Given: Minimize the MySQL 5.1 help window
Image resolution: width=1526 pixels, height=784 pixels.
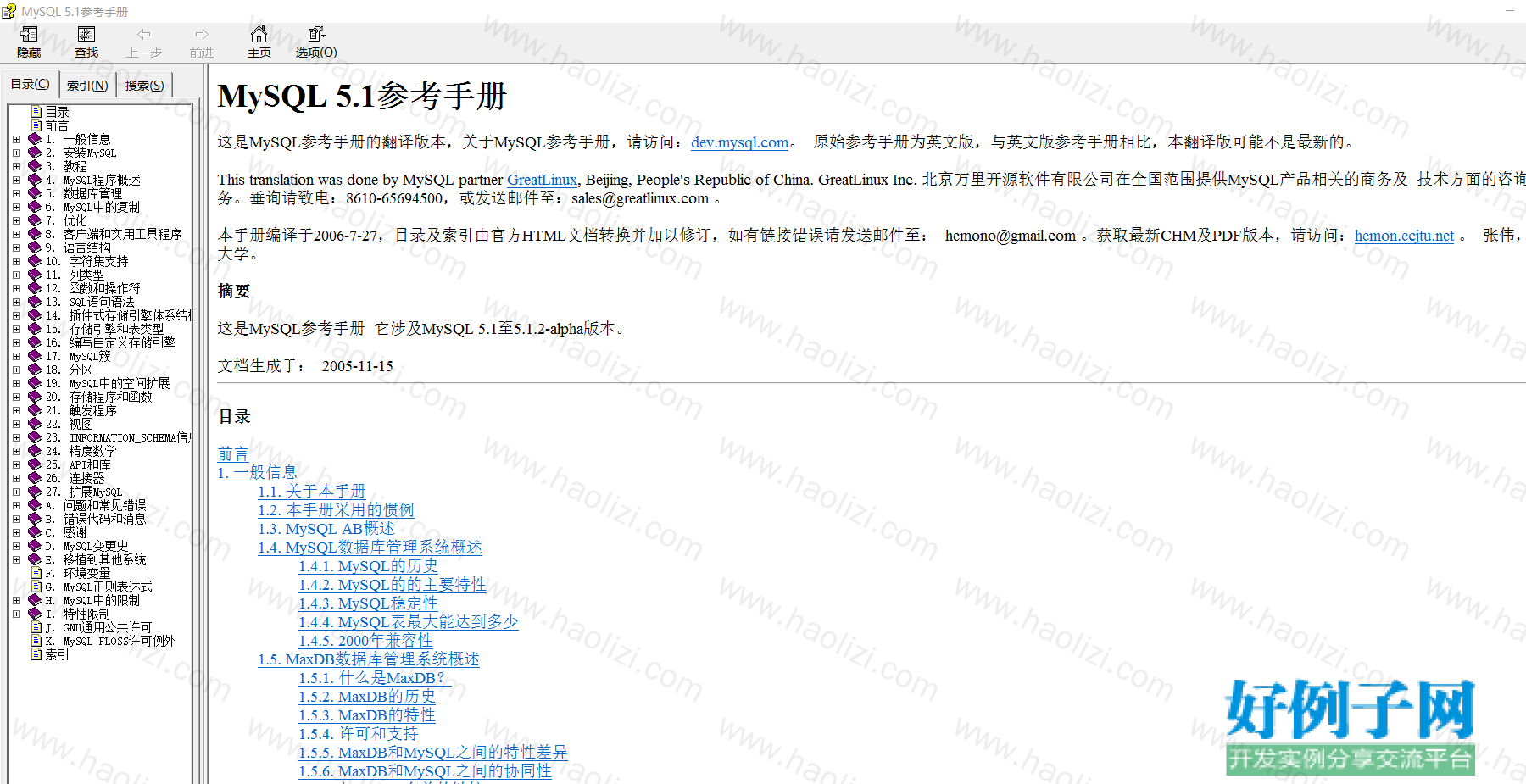Looking at the screenshot, I should coord(1510,10).
